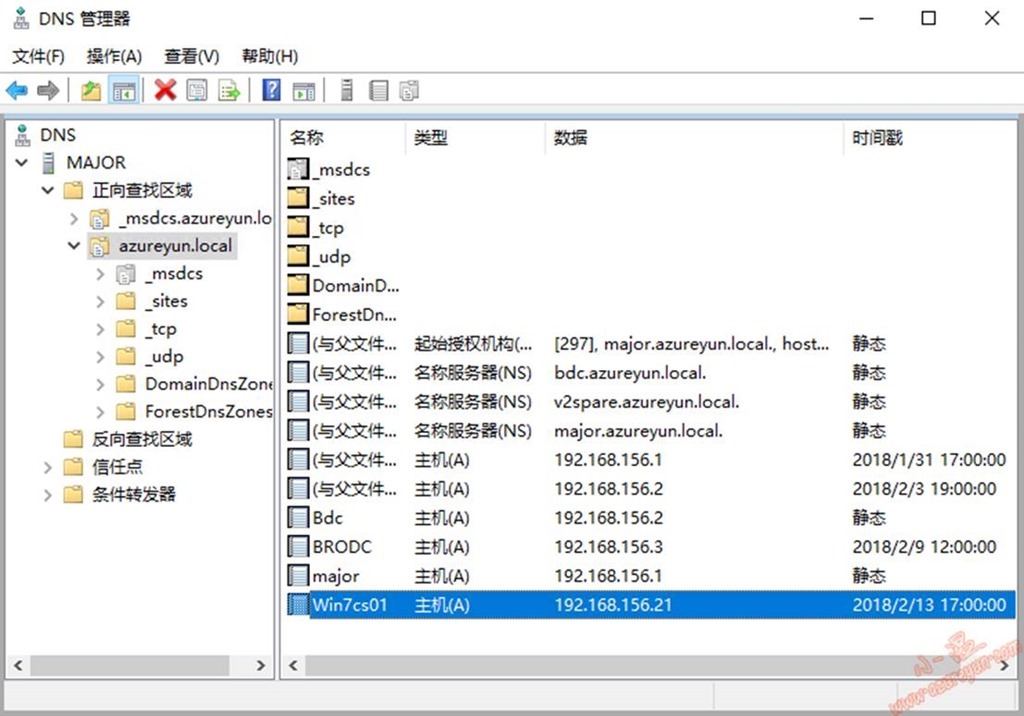Click the 192.168.156.21 data cell
1024x716 pixels.
coord(613,605)
